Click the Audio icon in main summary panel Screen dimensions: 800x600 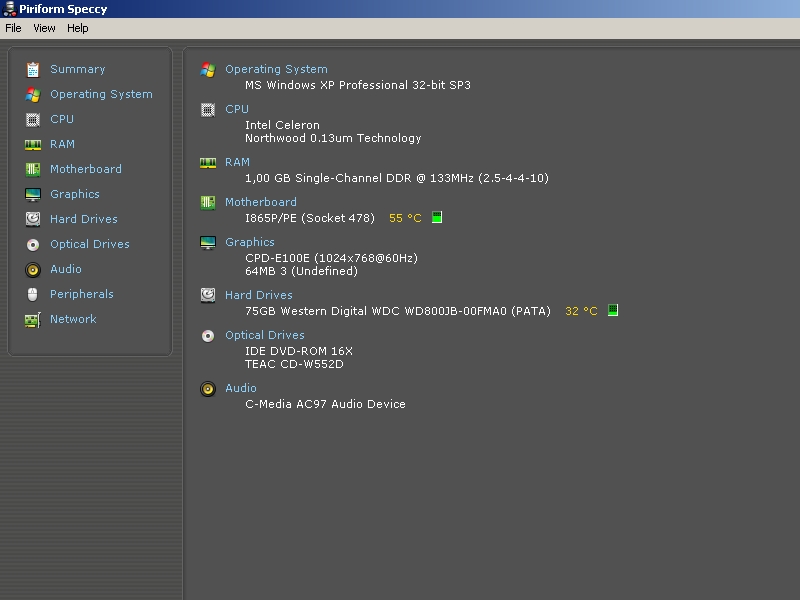point(208,389)
